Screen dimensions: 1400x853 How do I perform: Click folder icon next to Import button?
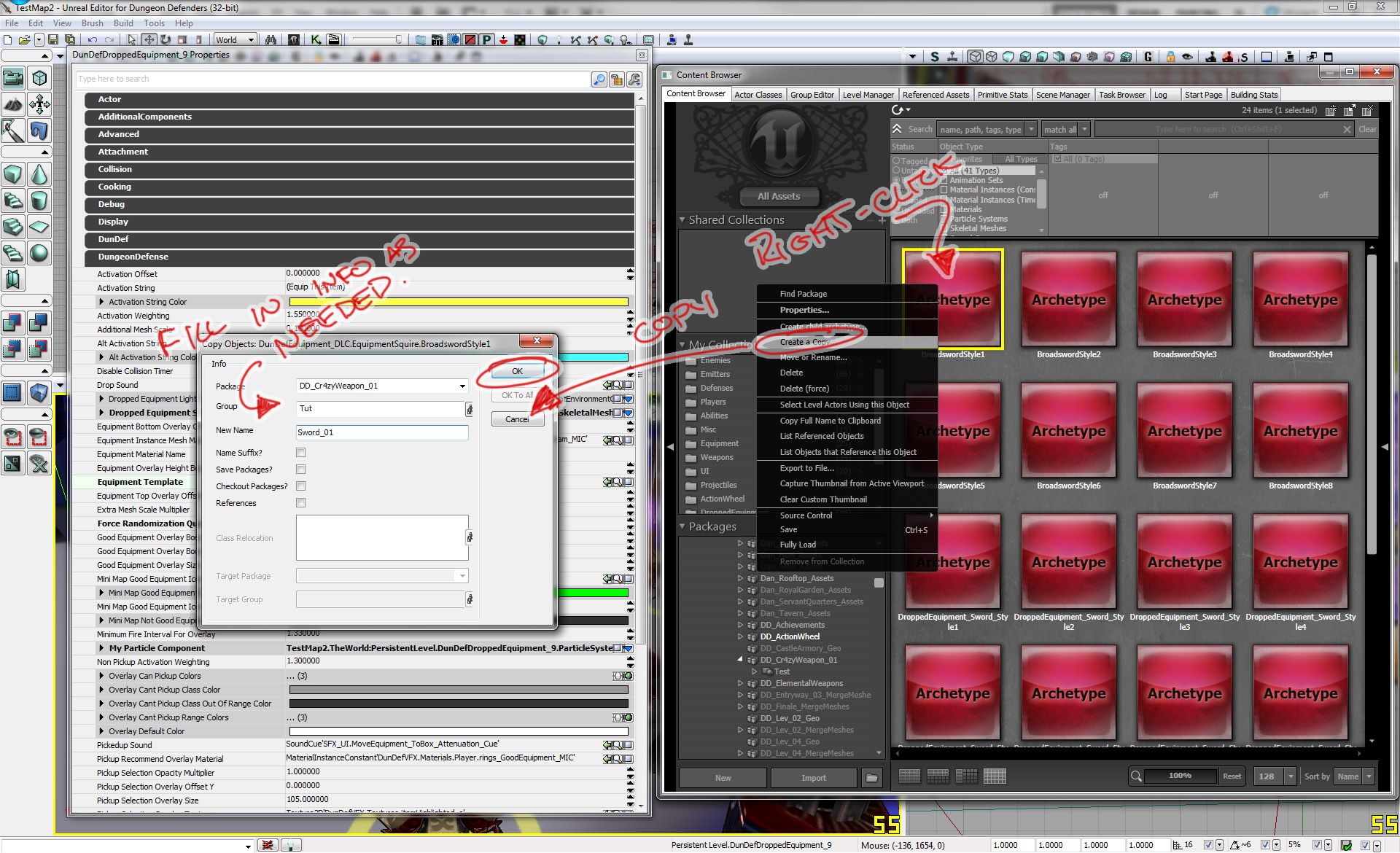[x=871, y=778]
